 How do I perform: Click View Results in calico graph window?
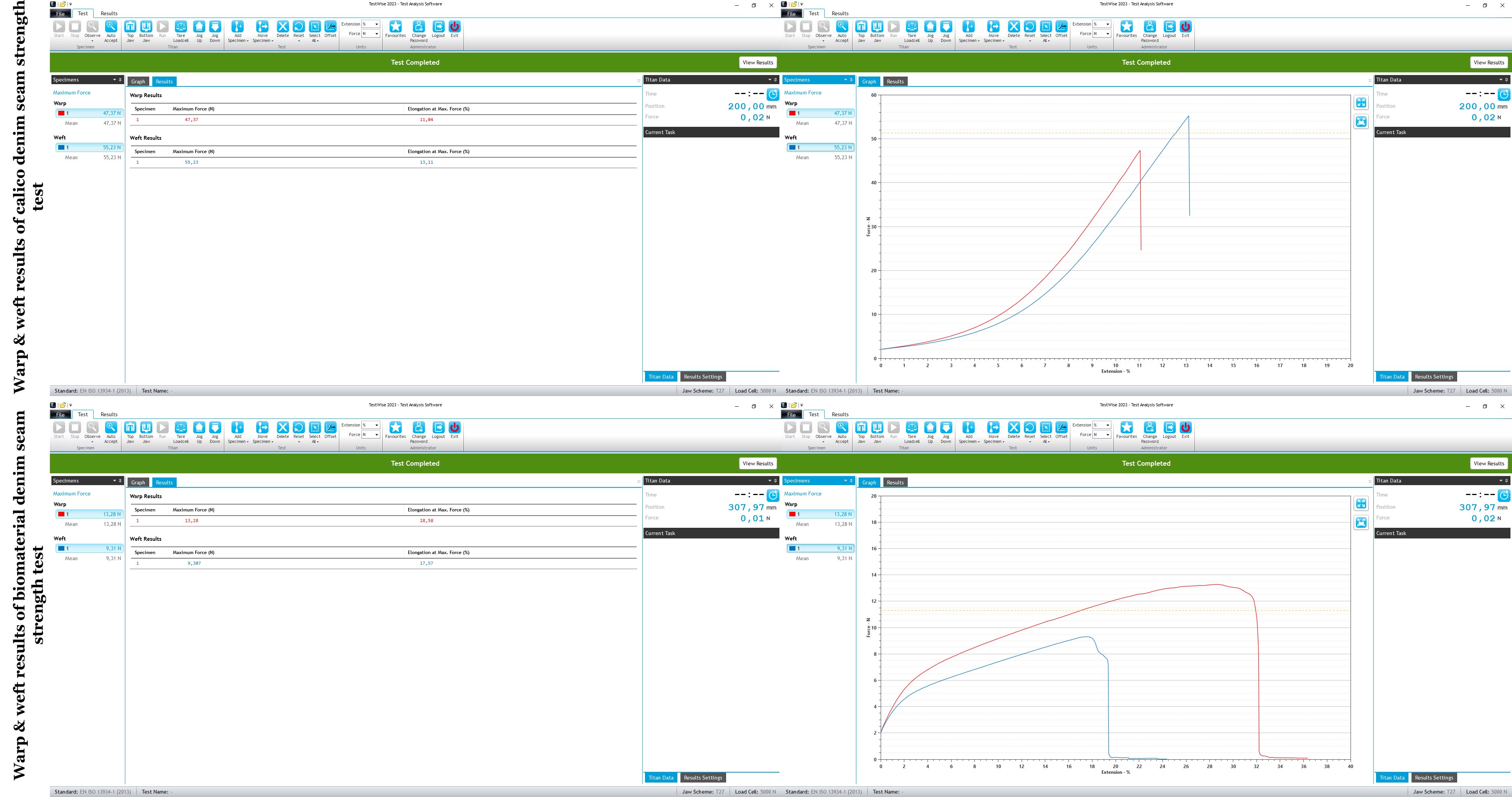coord(1488,62)
